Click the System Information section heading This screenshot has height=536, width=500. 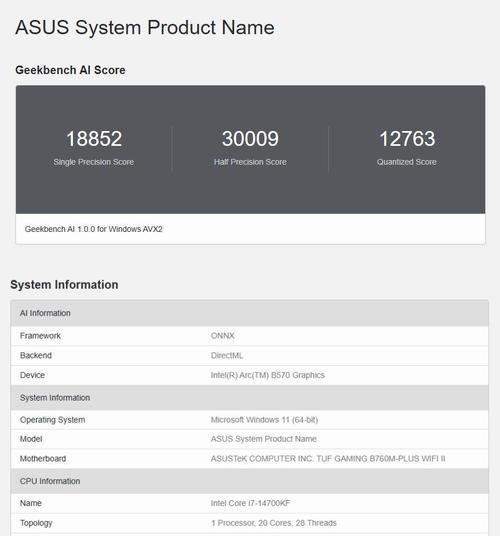(64, 285)
